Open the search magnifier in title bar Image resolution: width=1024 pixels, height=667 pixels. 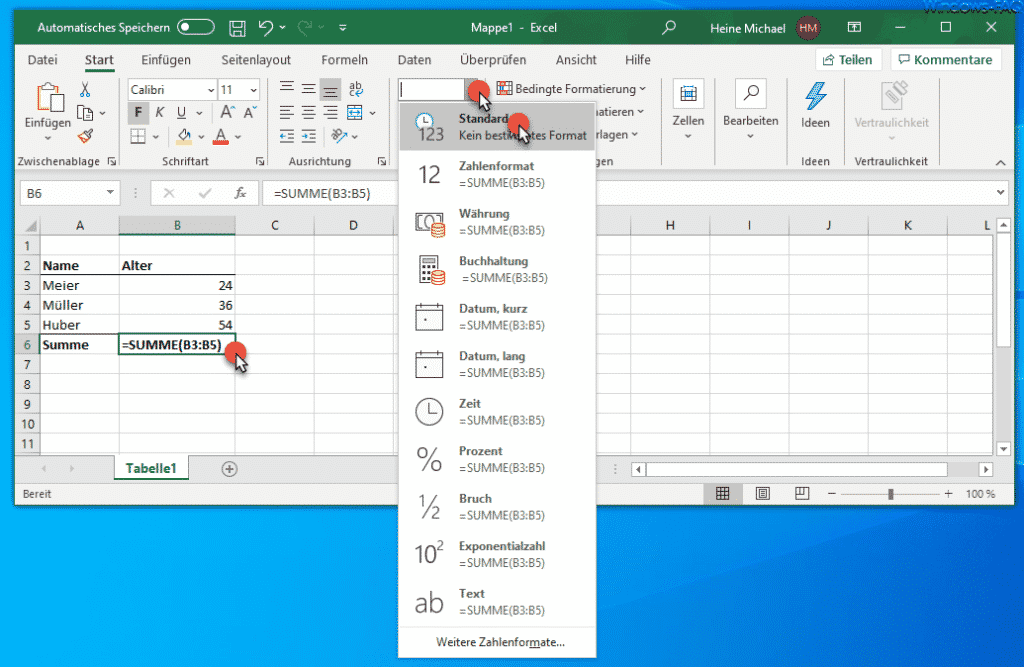coord(669,27)
